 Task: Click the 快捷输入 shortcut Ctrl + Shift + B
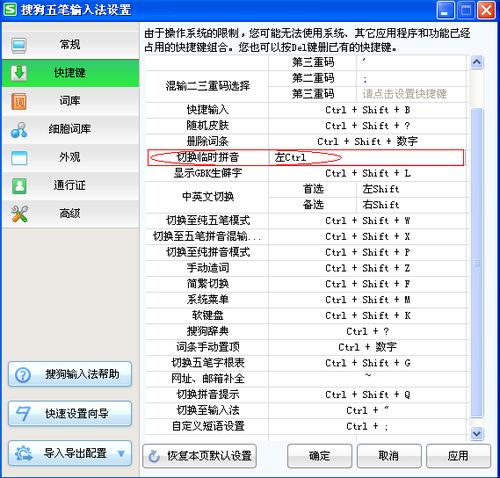coord(367,110)
